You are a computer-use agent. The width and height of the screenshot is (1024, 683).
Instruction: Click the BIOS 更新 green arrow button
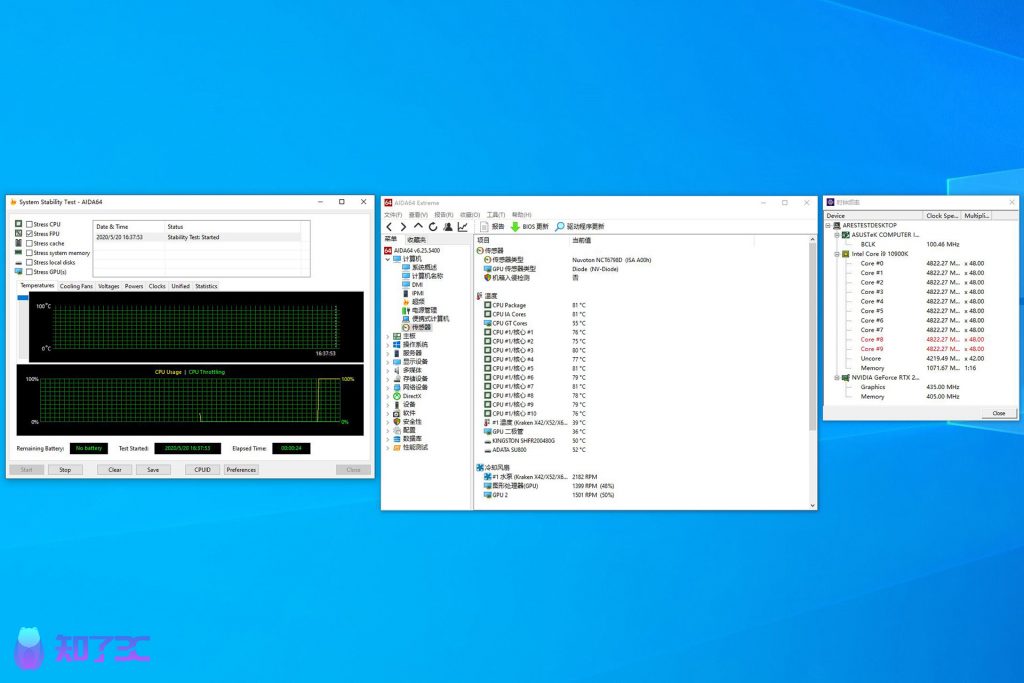click(x=530, y=227)
